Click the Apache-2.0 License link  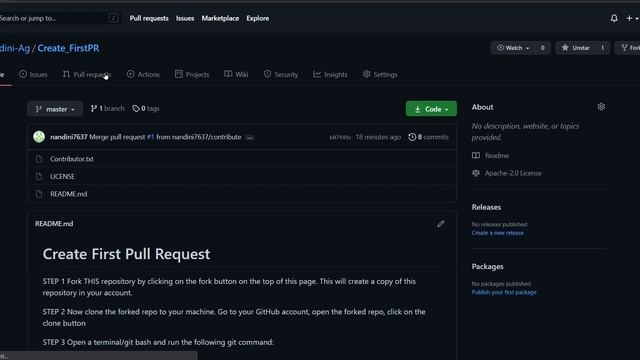[513, 173]
